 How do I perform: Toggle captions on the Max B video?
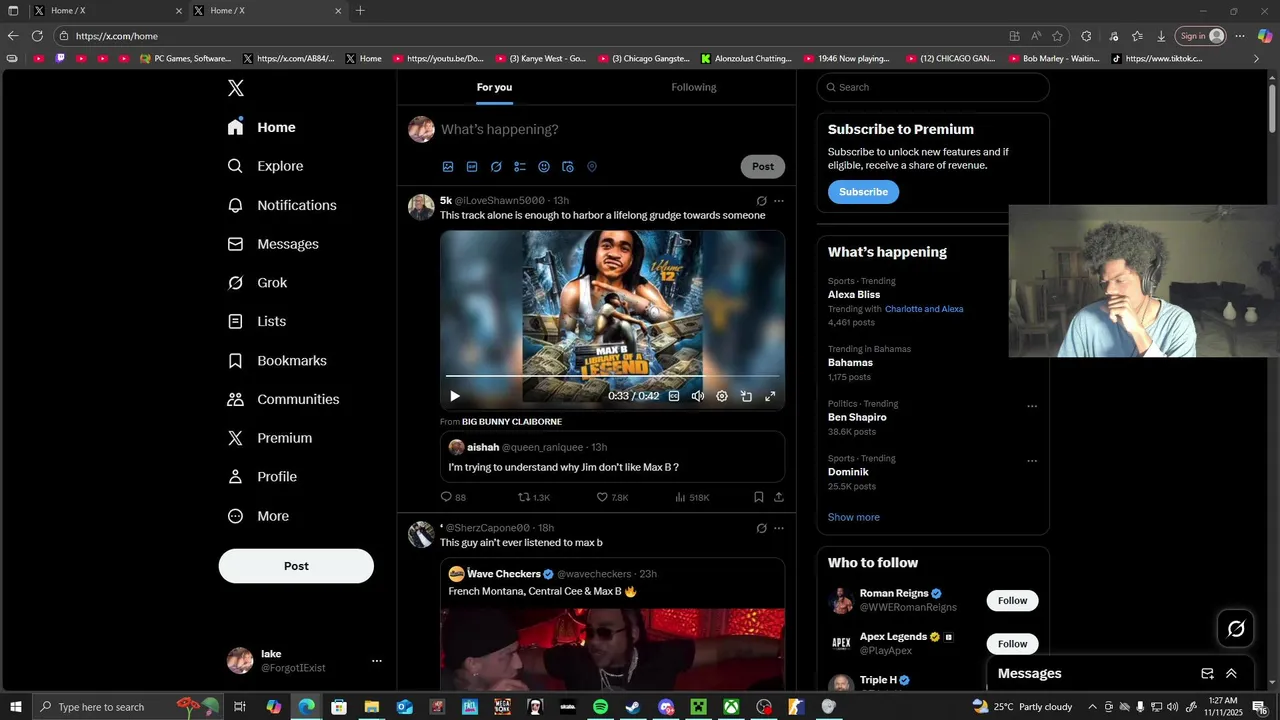[x=674, y=396]
